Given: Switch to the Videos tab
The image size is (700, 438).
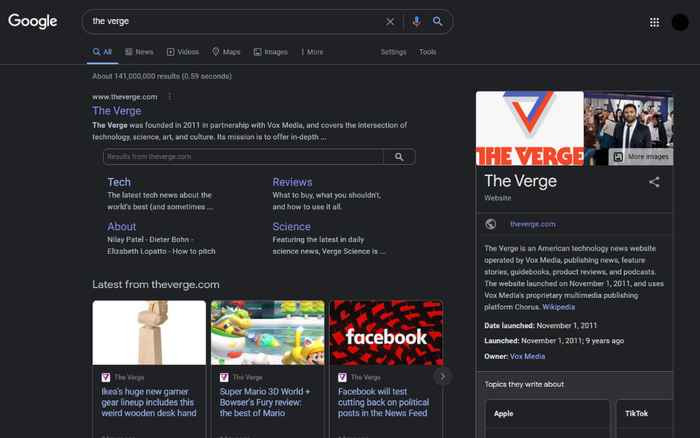Looking at the screenshot, I should pos(183,52).
